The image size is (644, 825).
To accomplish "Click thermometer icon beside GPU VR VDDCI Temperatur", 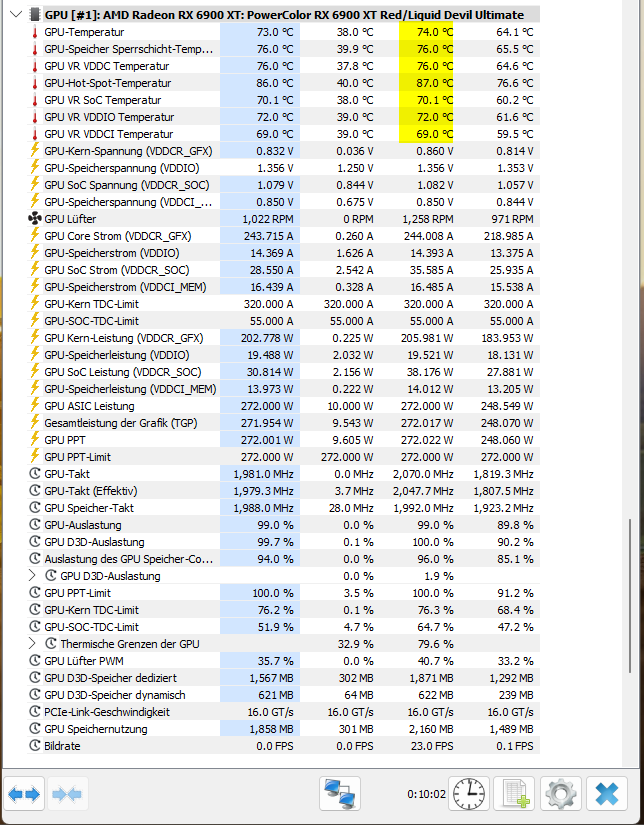I will coord(35,134).
